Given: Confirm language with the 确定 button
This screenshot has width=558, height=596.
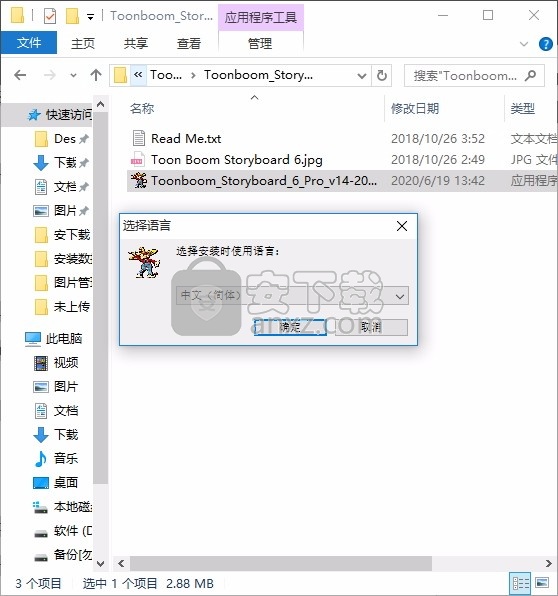Looking at the screenshot, I should 290,327.
